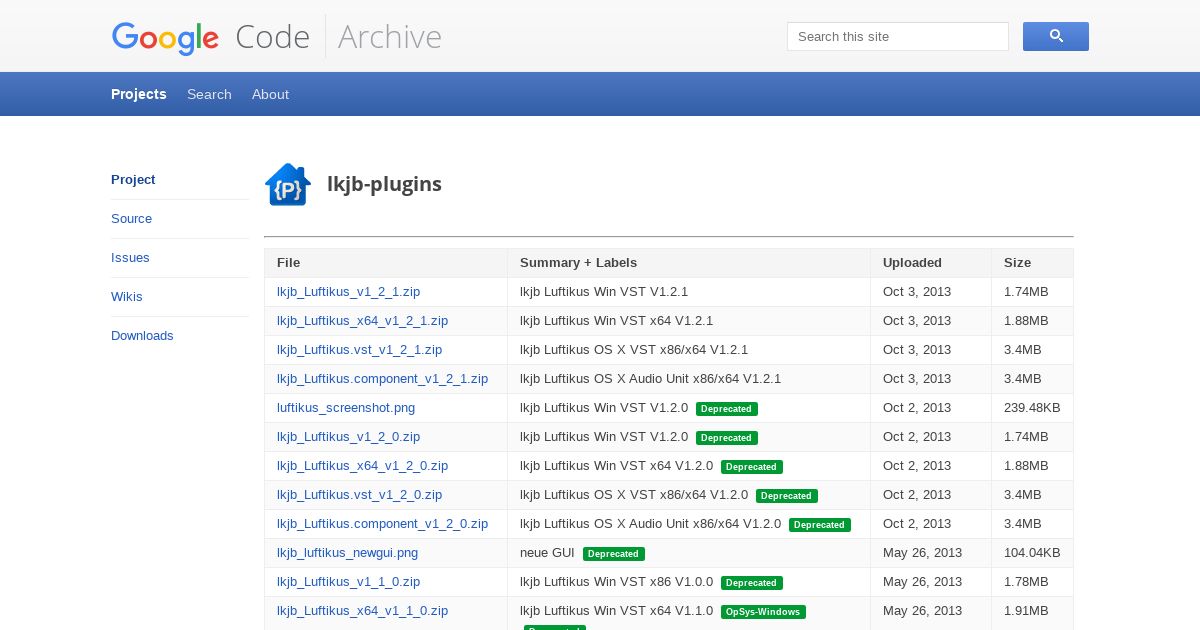Select Downloads in the sidebar
This screenshot has width=1200, height=630.
[x=142, y=336]
